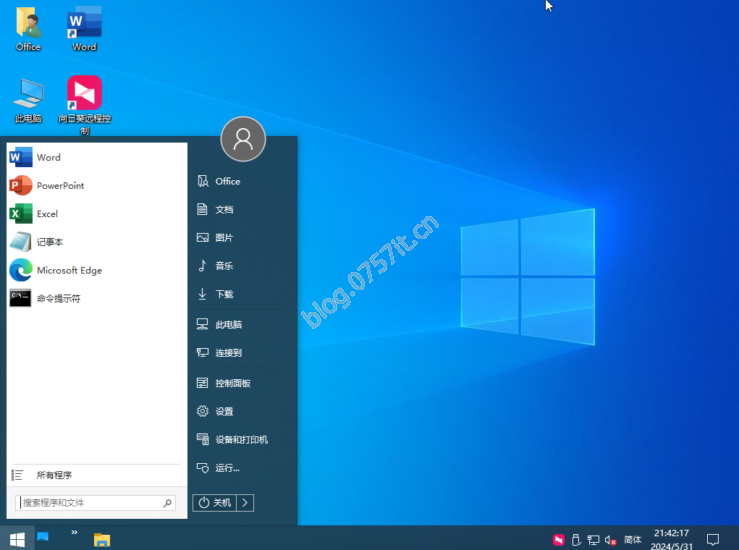The height and width of the screenshot is (550, 739).
Task: Open Microsoft Edge from the Start menu
Action: click(x=97, y=271)
